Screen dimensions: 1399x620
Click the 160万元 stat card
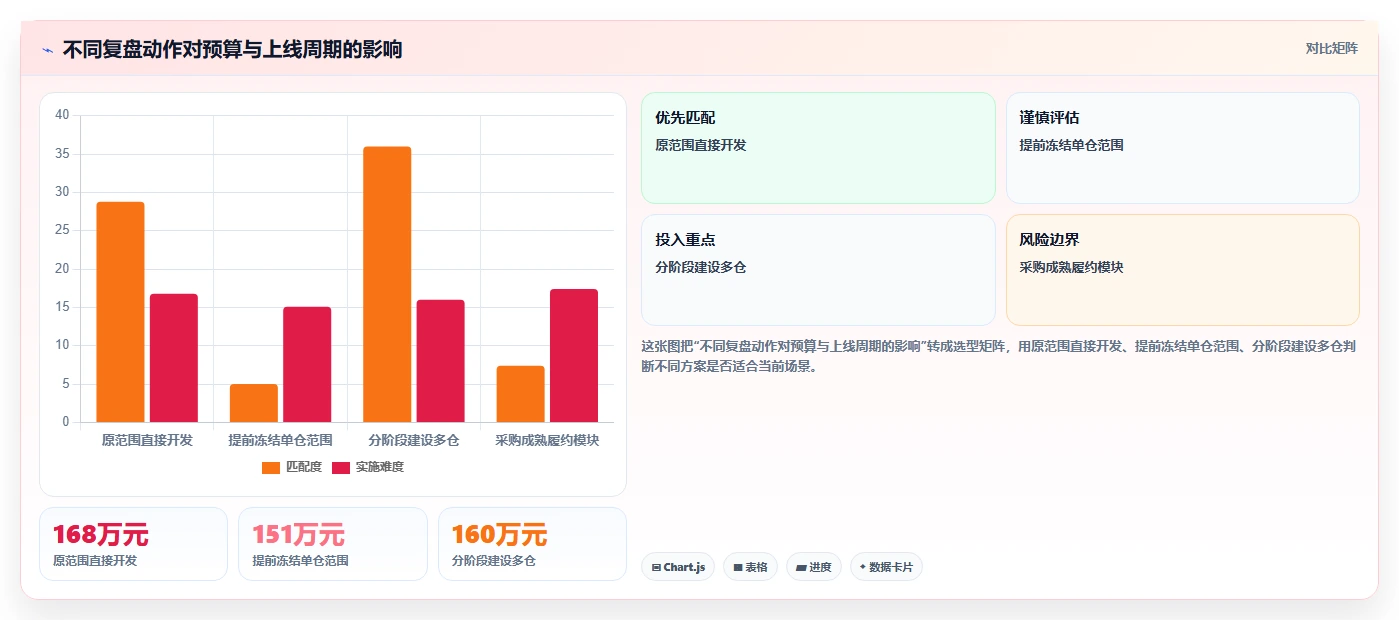(532, 544)
